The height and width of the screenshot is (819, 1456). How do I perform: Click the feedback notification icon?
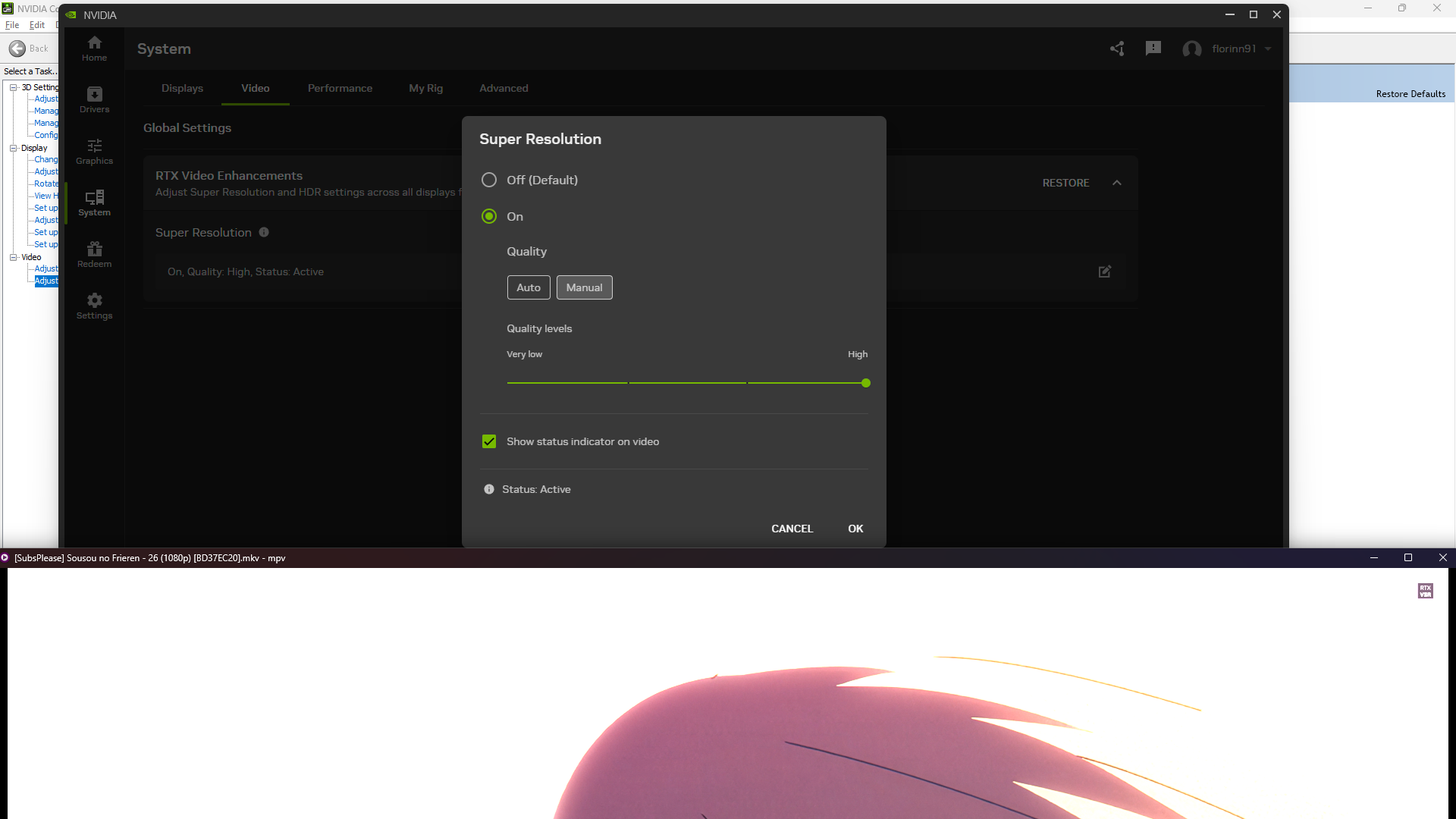tap(1153, 49)
